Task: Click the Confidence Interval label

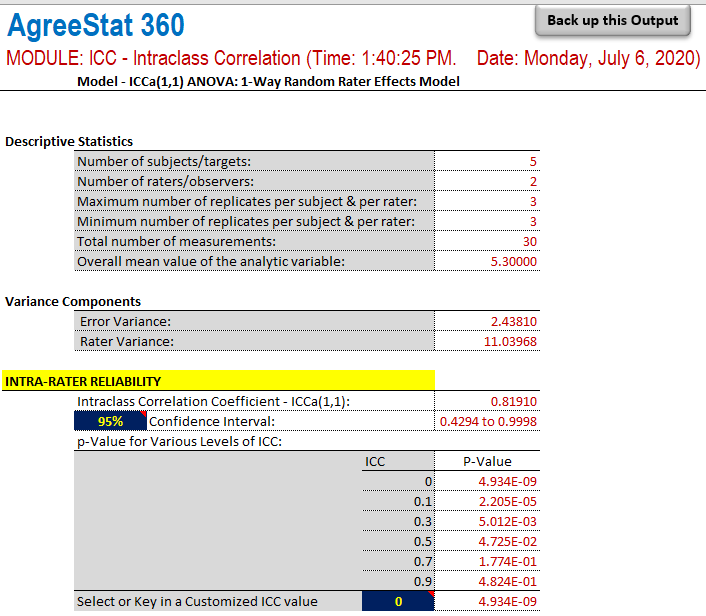Action: [212, 421]
